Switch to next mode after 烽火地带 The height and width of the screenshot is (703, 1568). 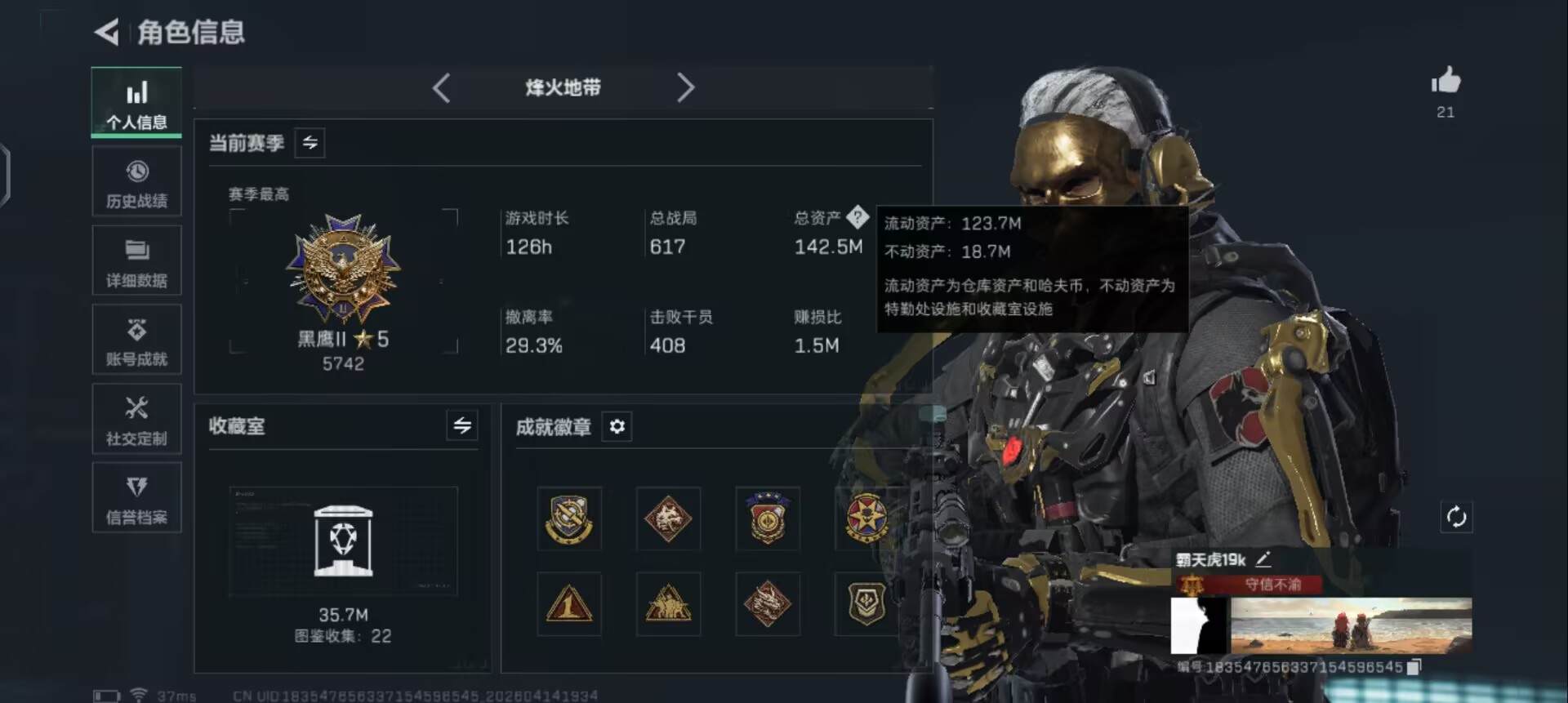tap(685, 87)
